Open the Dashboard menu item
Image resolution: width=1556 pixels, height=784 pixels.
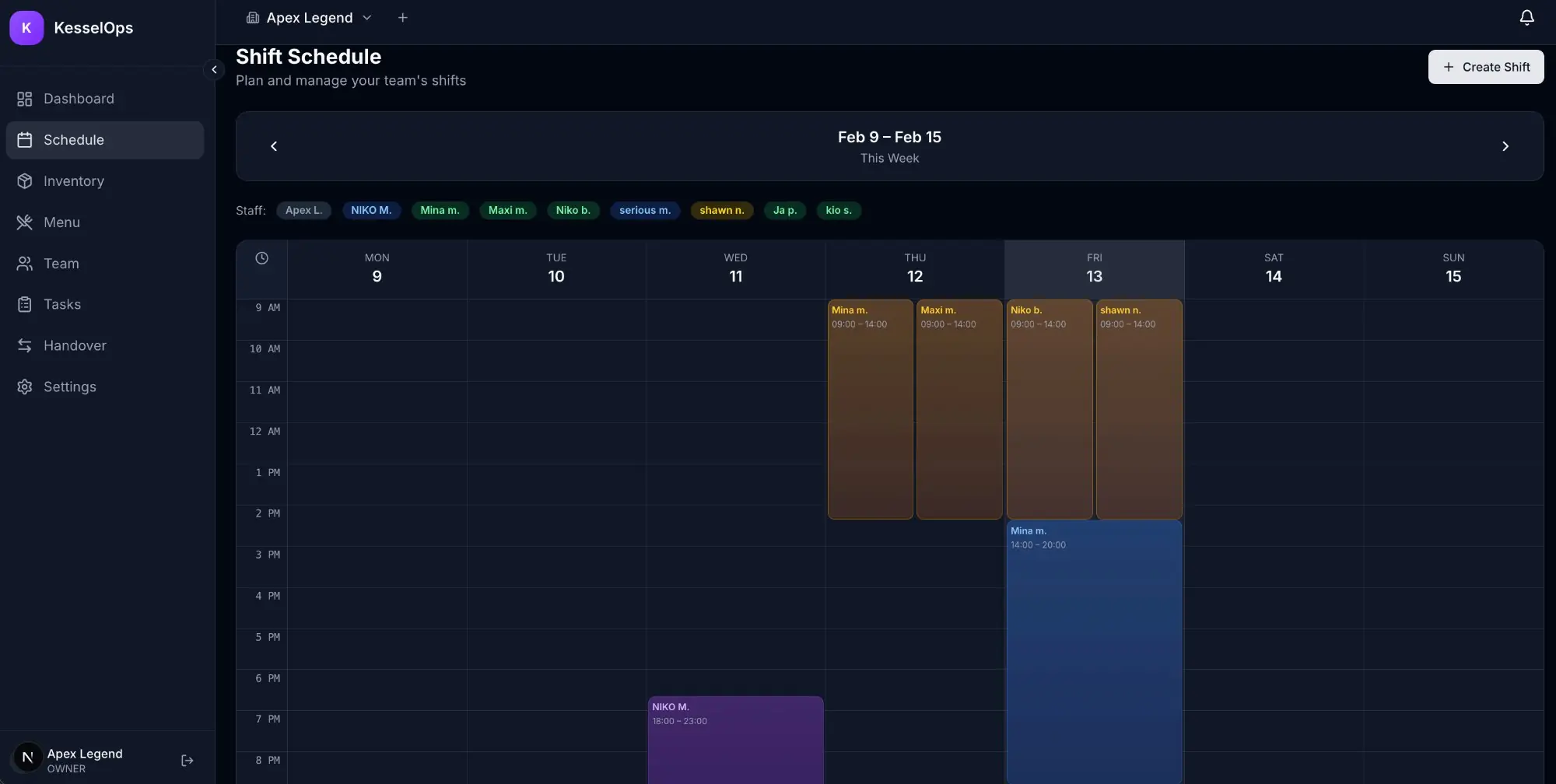[x=79, y=99]
